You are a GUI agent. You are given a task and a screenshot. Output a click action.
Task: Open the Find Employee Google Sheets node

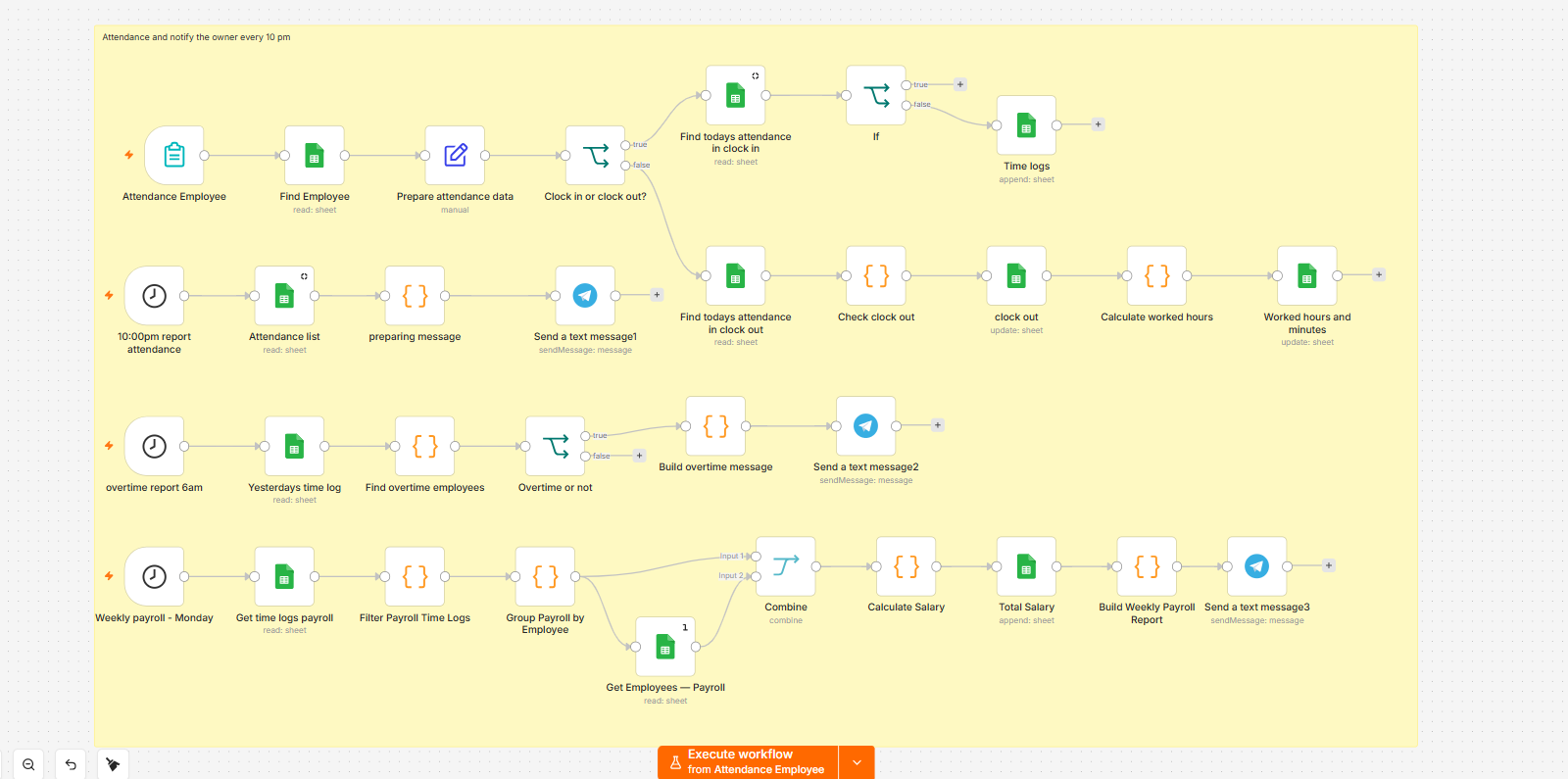[315, 155]
